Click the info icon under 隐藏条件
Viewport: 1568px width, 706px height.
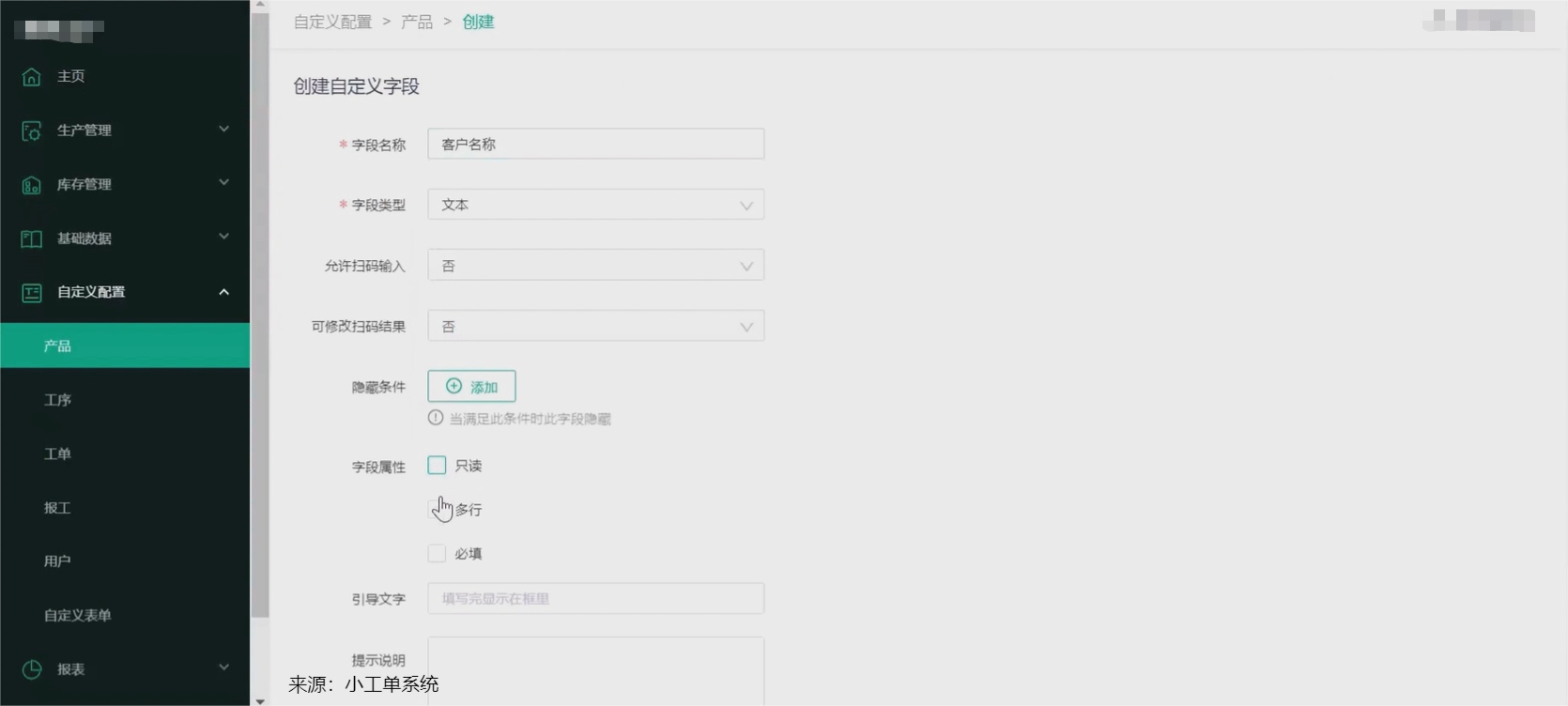point(436,418)
